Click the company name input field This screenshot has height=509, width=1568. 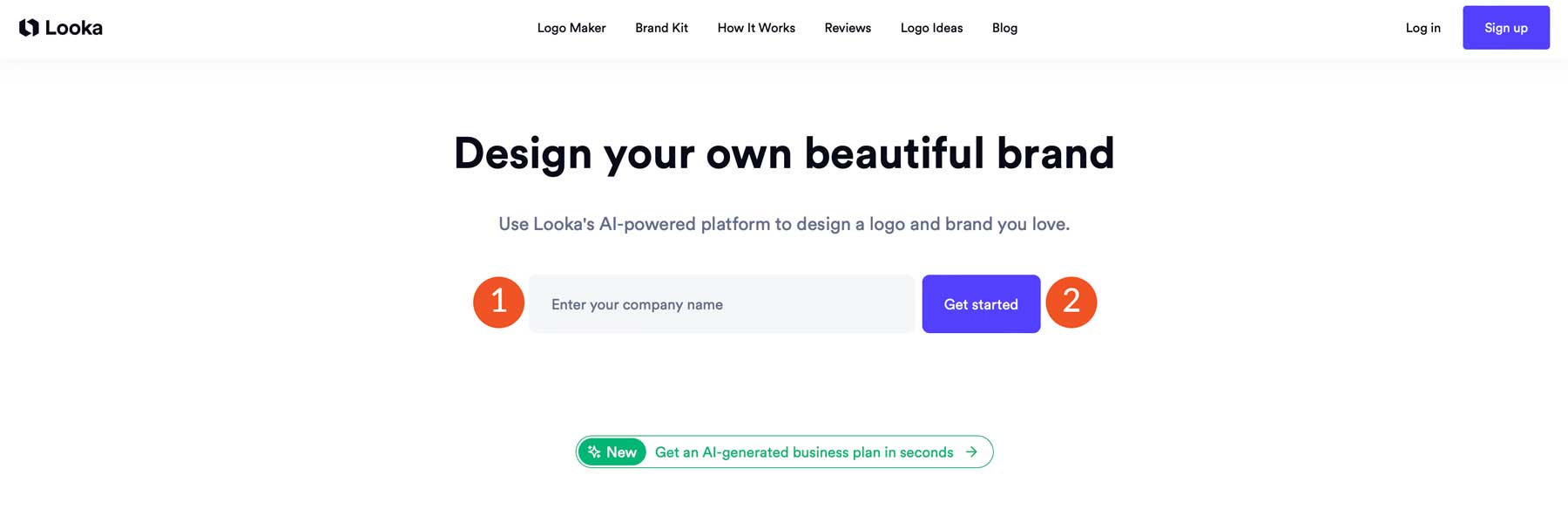coord(721,303)
